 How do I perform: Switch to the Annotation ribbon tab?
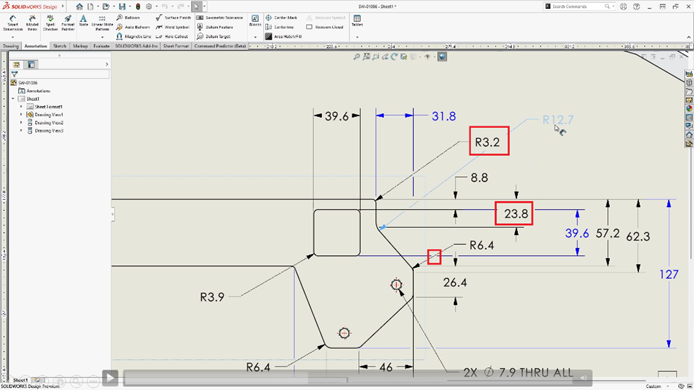point(35,46)
